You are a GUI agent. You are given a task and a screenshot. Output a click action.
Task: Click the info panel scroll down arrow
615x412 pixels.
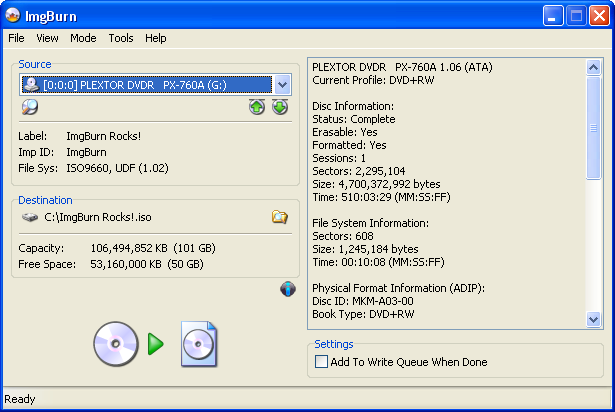pos(593,319)
